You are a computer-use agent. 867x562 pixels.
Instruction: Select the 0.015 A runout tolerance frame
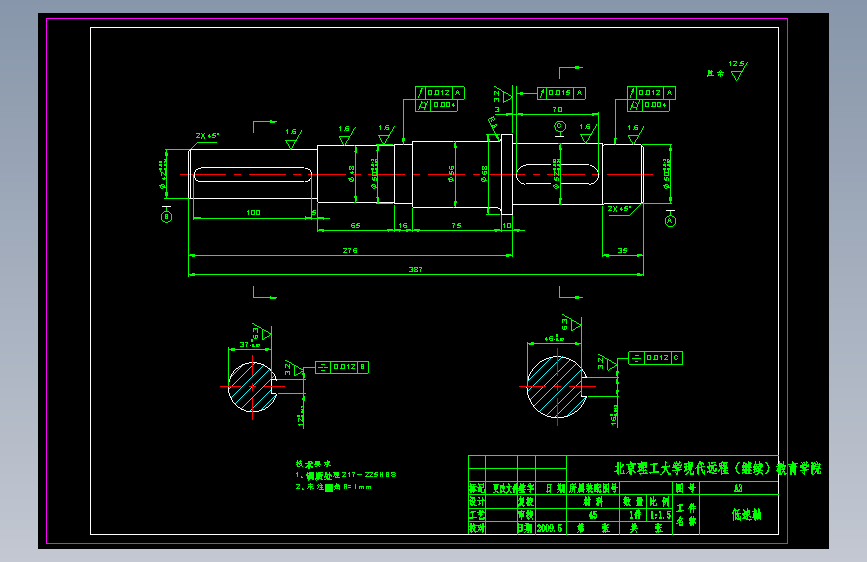tap(561, 93)
